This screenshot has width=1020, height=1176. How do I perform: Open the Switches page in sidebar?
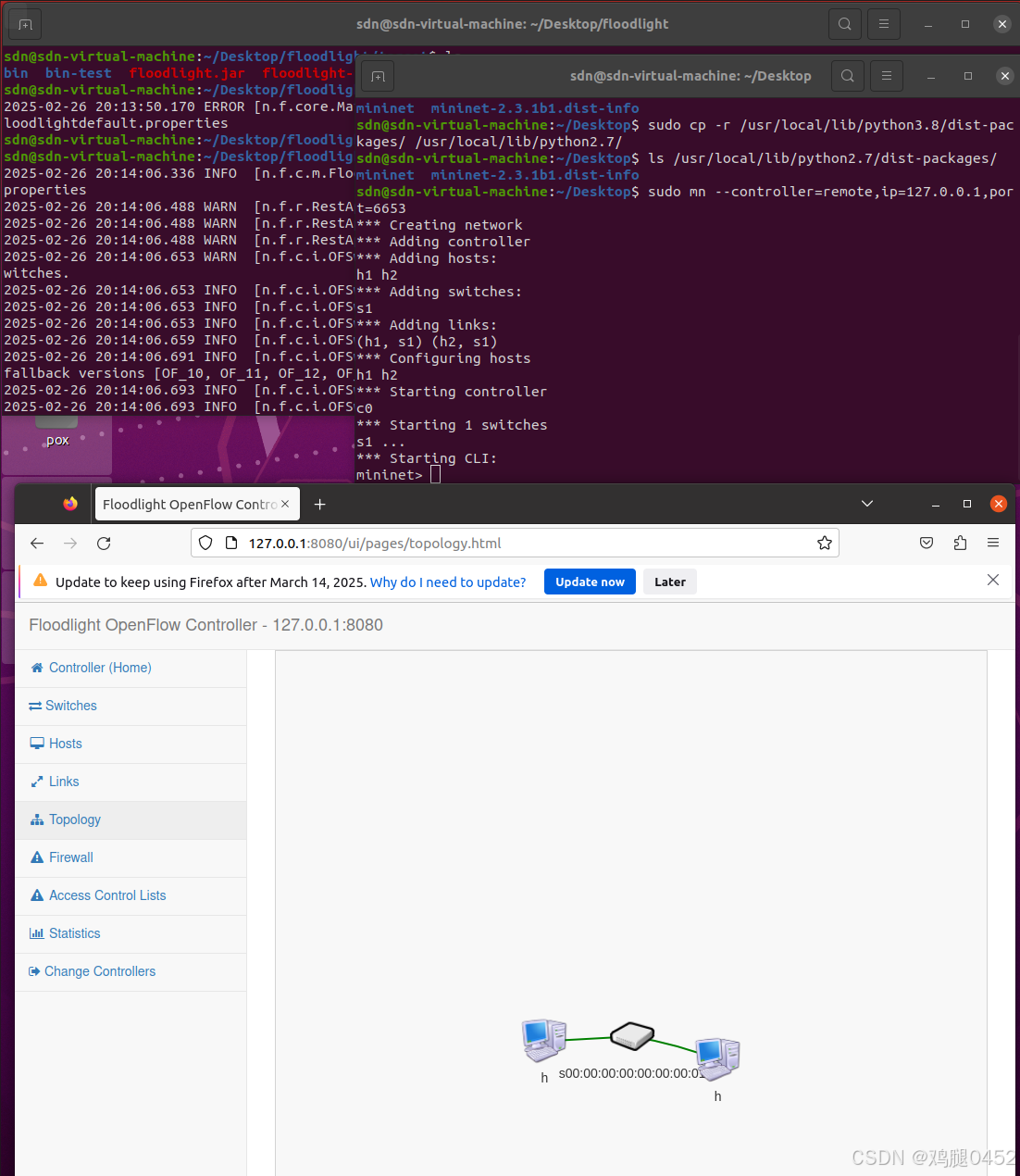[x=131, y=706]
